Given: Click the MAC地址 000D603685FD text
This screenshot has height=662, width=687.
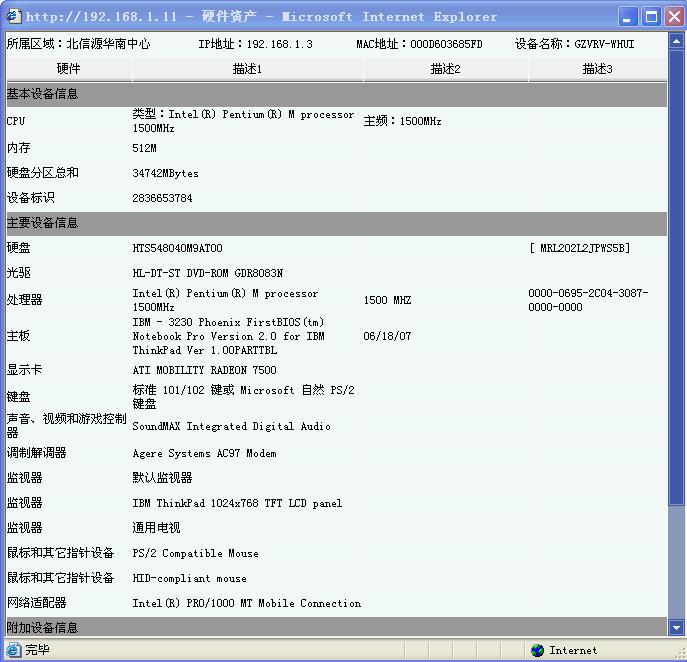Looking at the screenshot, I should 419,44.
